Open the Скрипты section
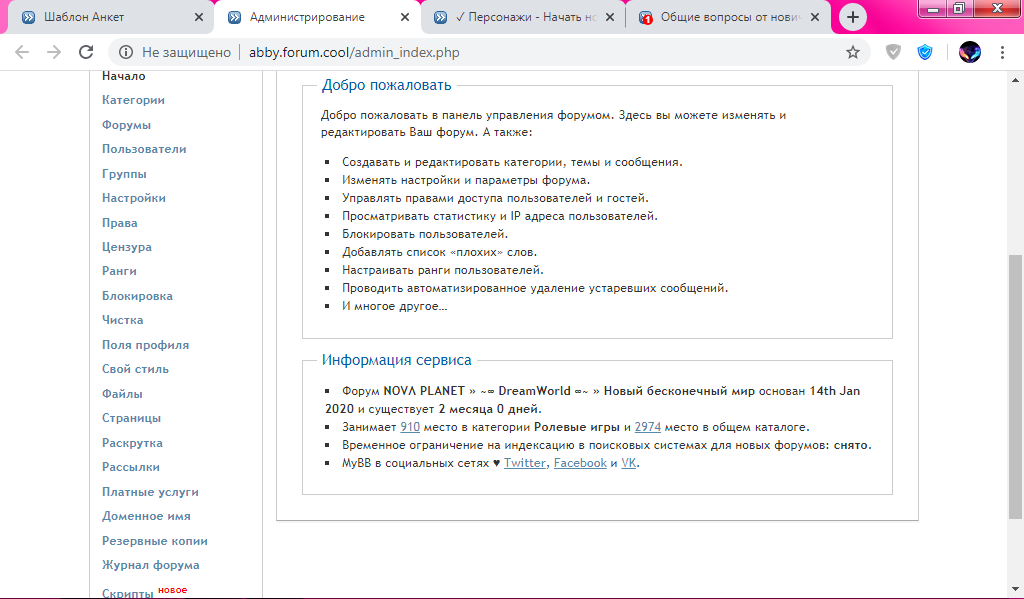Viewport: 1024px width, 599px height. click(x=127, y=593)
